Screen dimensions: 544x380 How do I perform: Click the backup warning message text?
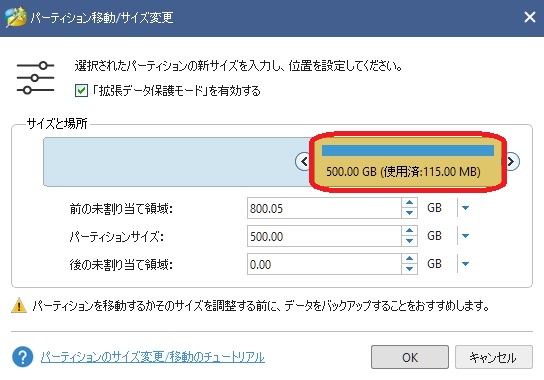261,306
